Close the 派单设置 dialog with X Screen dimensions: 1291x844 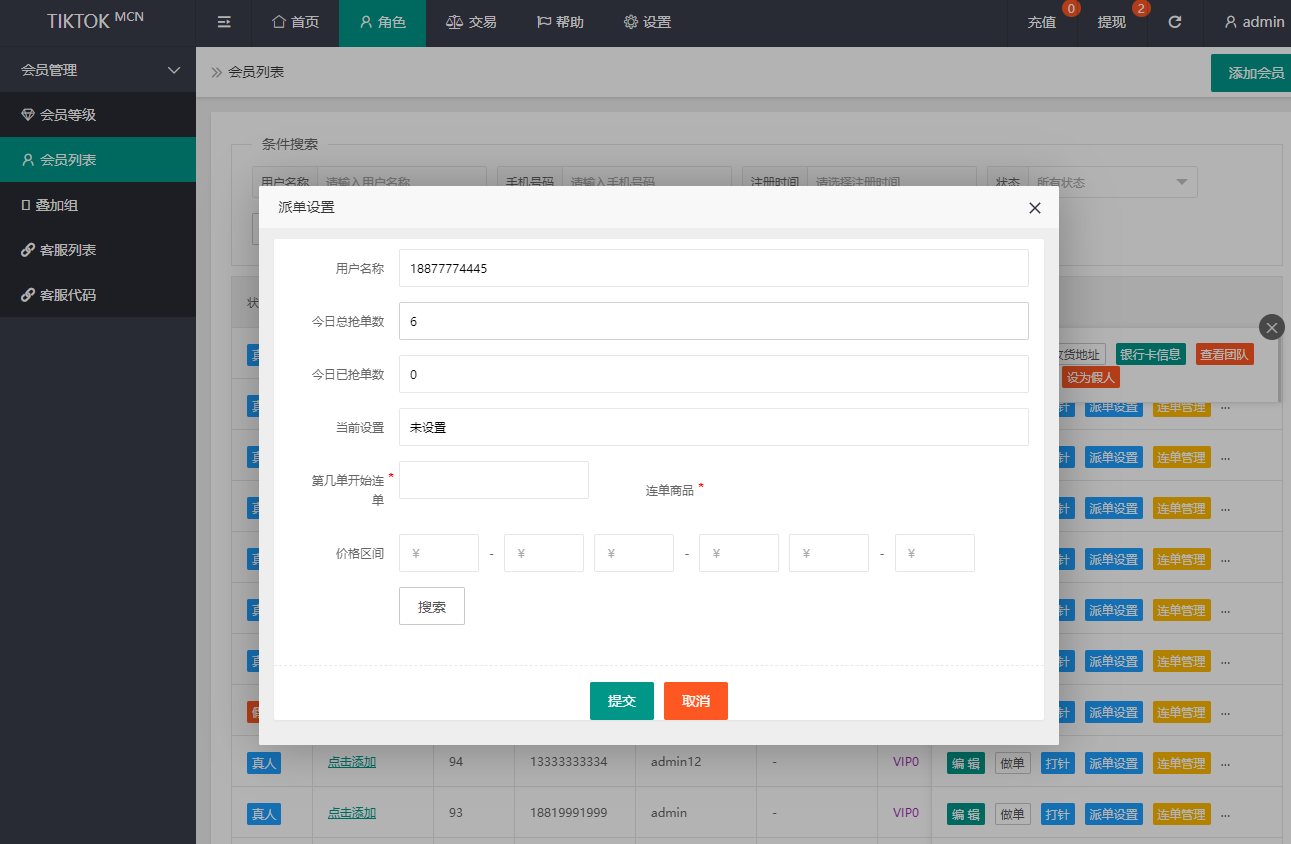pos(1034,208)
